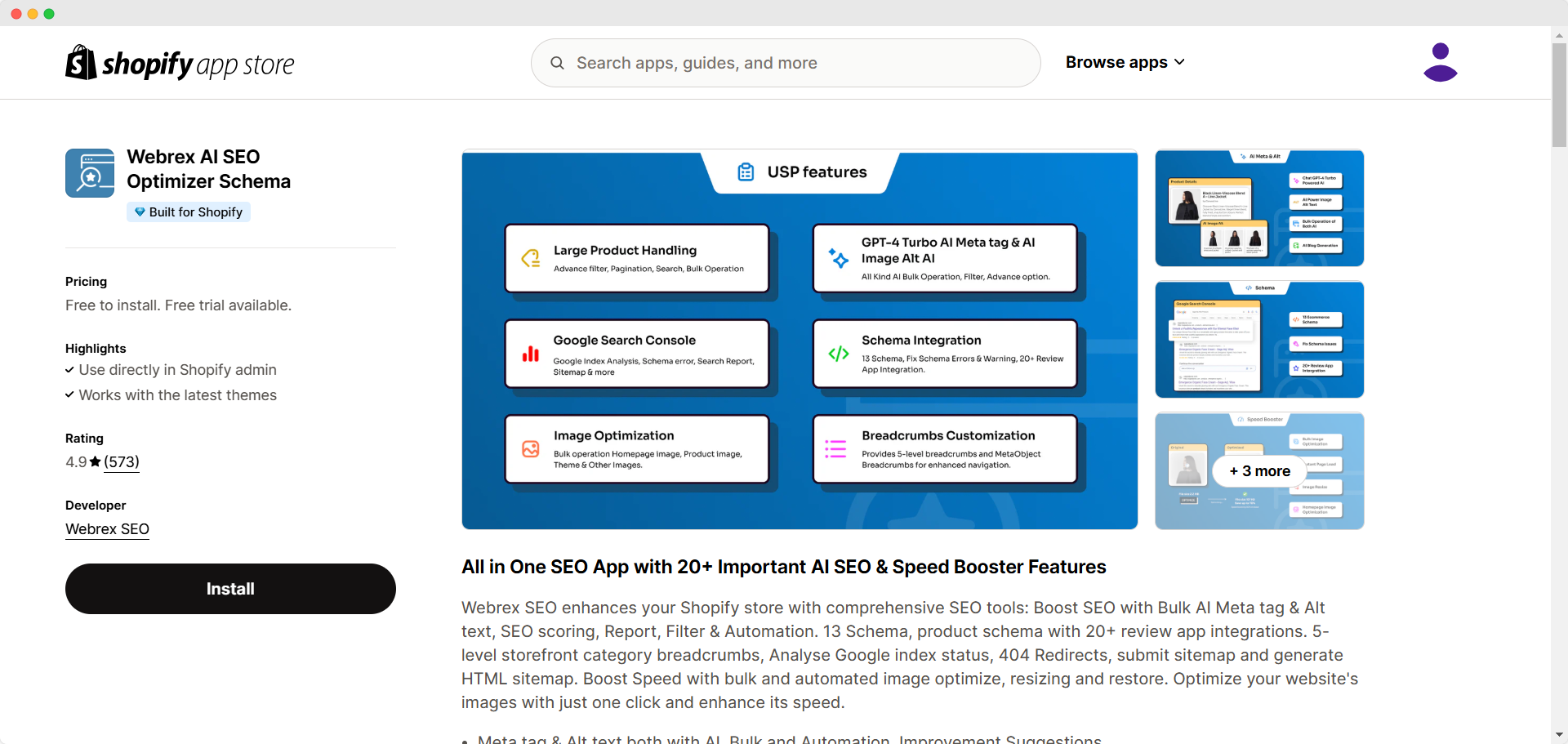
Task: Click the Schema Integration feature title
Action: coord(921,341)
